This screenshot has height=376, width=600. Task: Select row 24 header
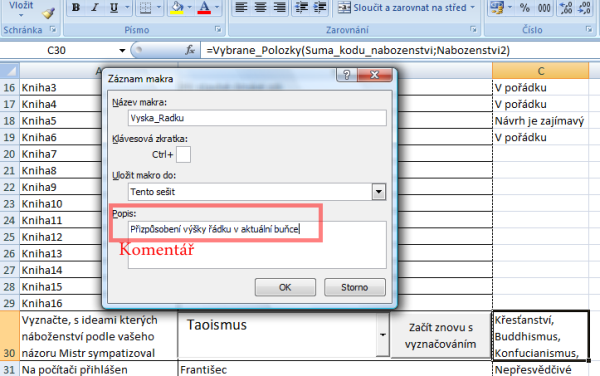[x=9, y=220]
